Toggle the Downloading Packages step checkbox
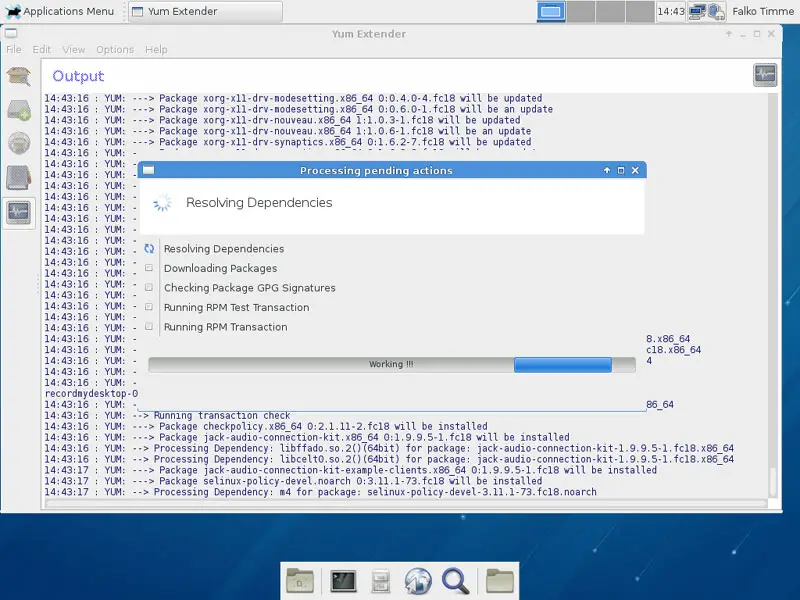Screen dimensions: 800x600 (x=149, y=268)
